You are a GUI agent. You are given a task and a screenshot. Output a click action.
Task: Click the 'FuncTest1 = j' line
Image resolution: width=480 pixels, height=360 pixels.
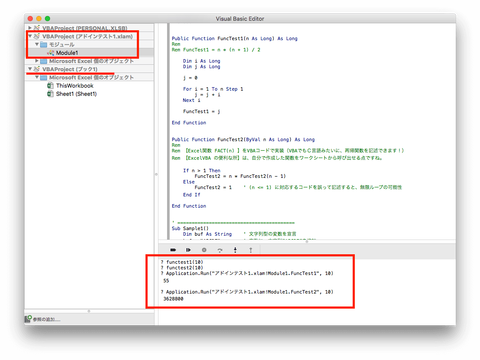[201, 111]
